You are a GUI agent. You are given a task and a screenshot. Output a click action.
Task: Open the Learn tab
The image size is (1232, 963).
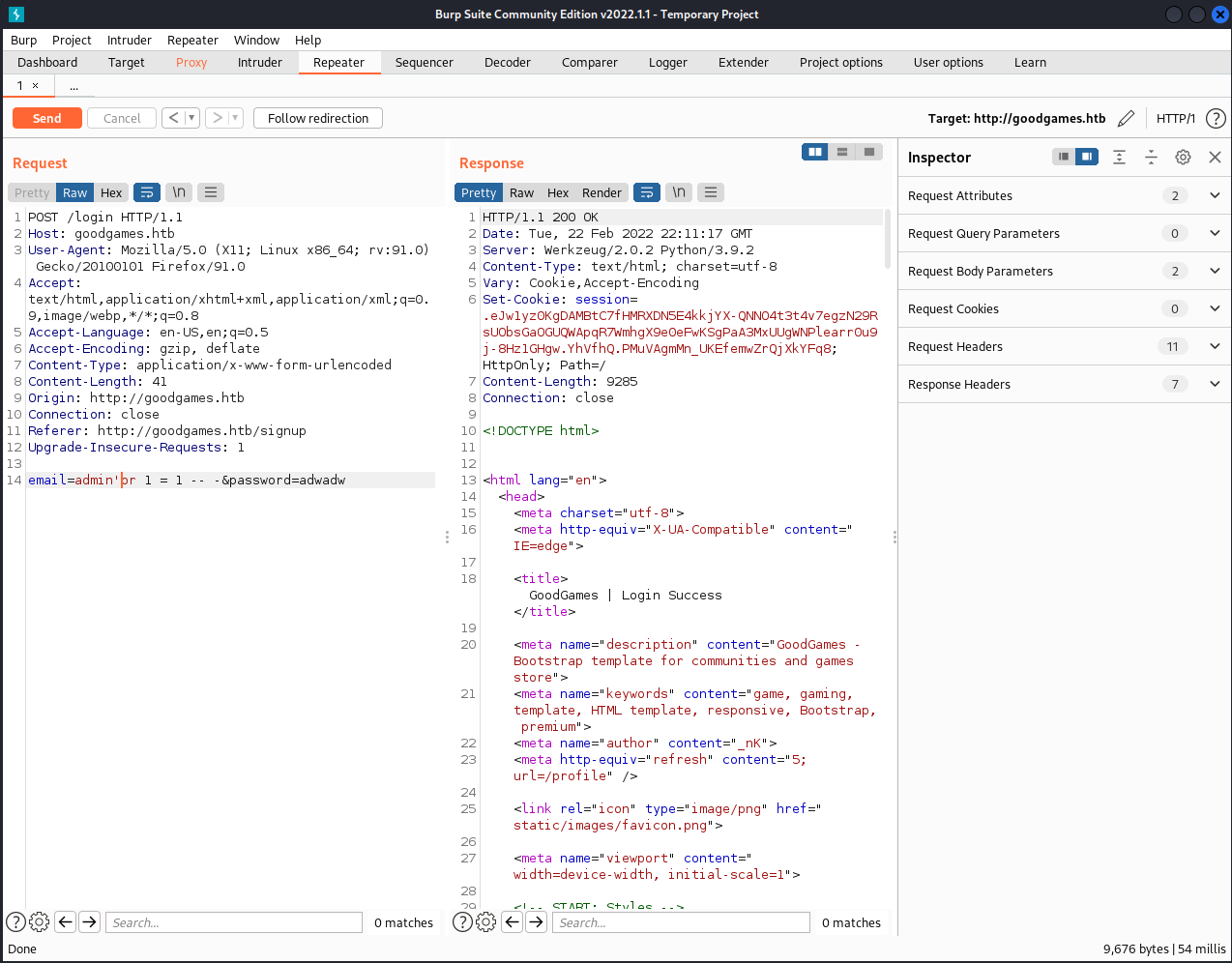1030,62
